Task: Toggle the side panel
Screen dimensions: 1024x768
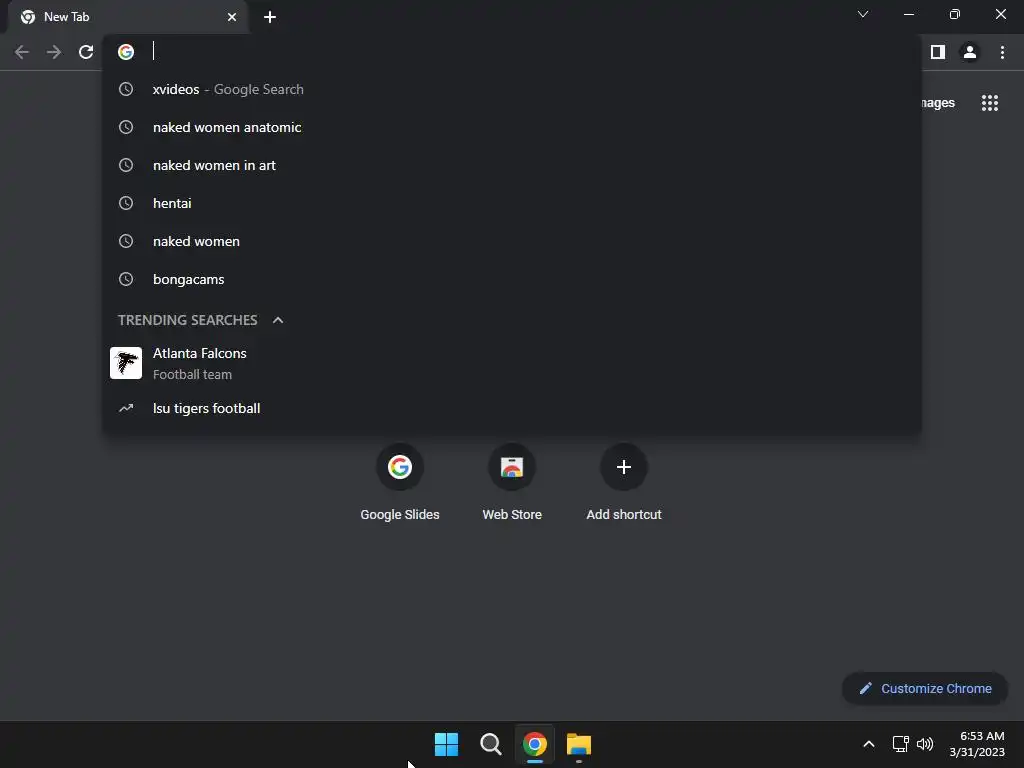Action: pyautogui.click(x=938, y=52)
